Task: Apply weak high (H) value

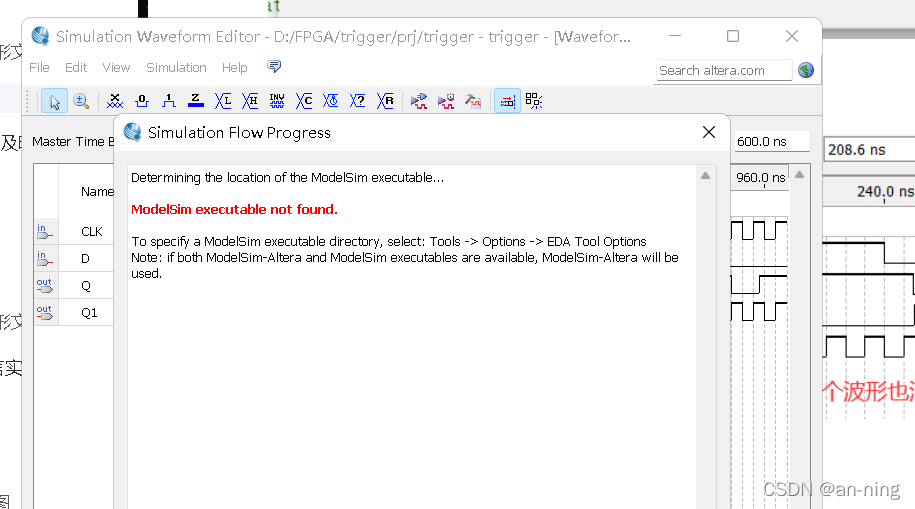Action: coord(250,101)
